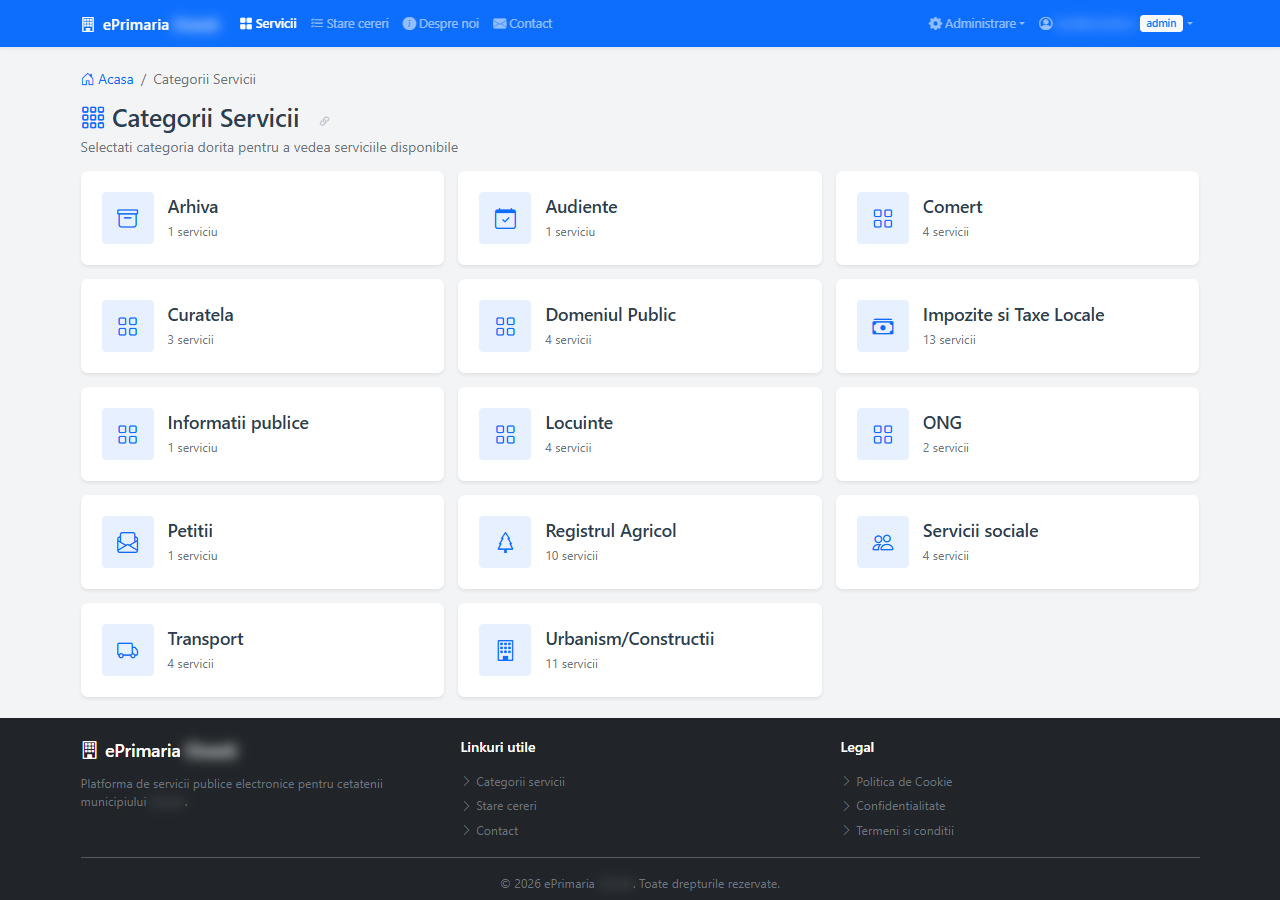1280x900 pixels.
Task: Click the Servicii sociale people icon
Action: [x=883, y=542]
